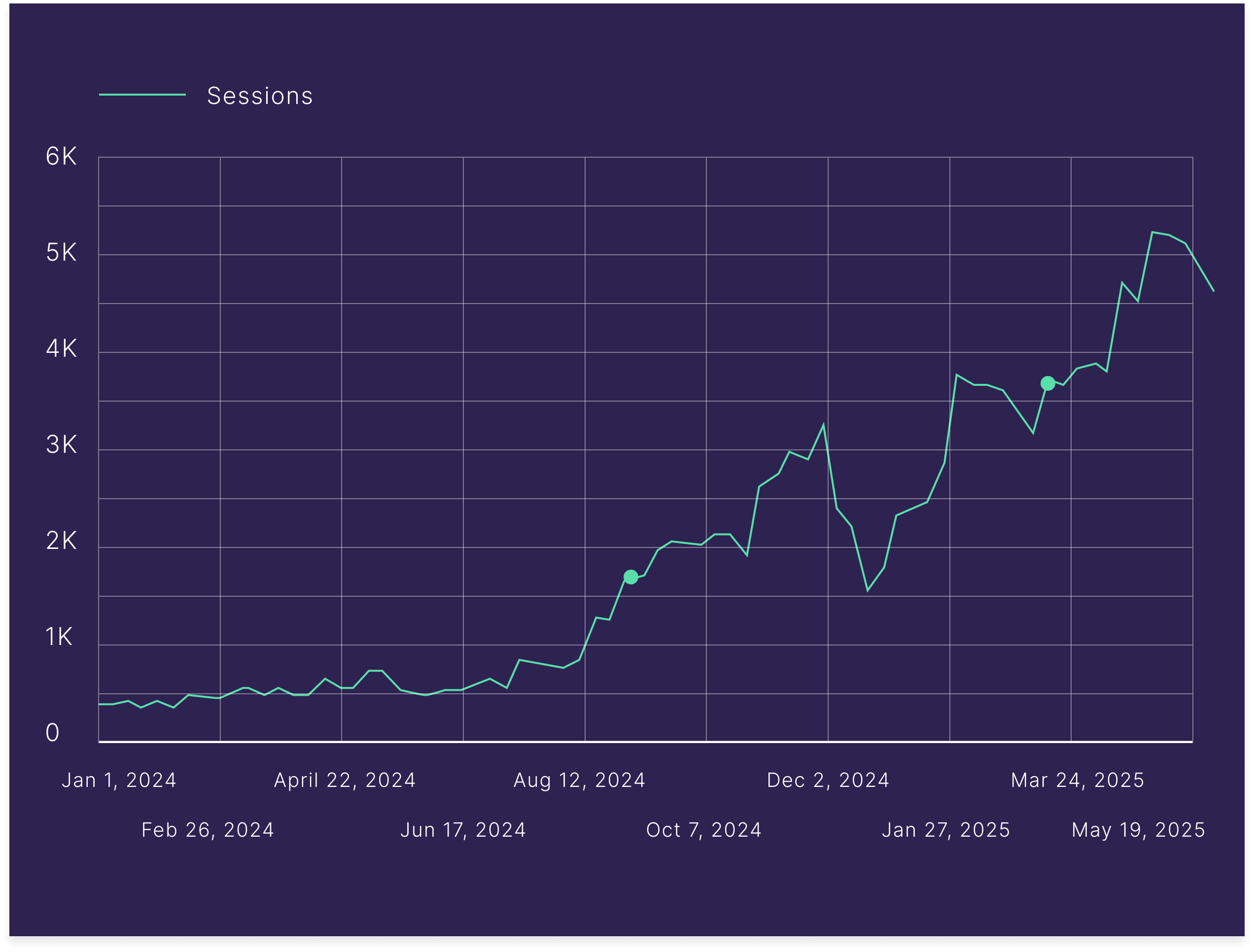Click the 5K y-axis label
This screenshot has height=952, width=1254.
pos(61,253)
